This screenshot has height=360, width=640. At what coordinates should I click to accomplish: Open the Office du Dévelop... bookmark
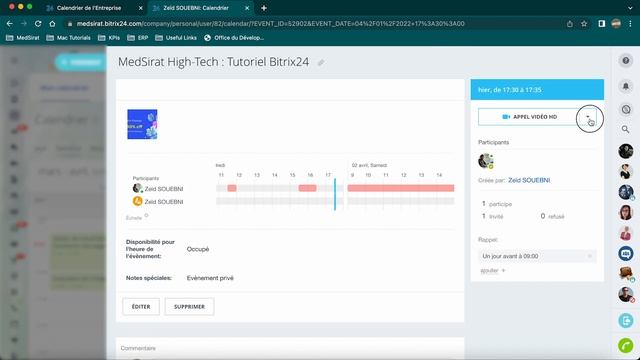(x=234, y=38)
